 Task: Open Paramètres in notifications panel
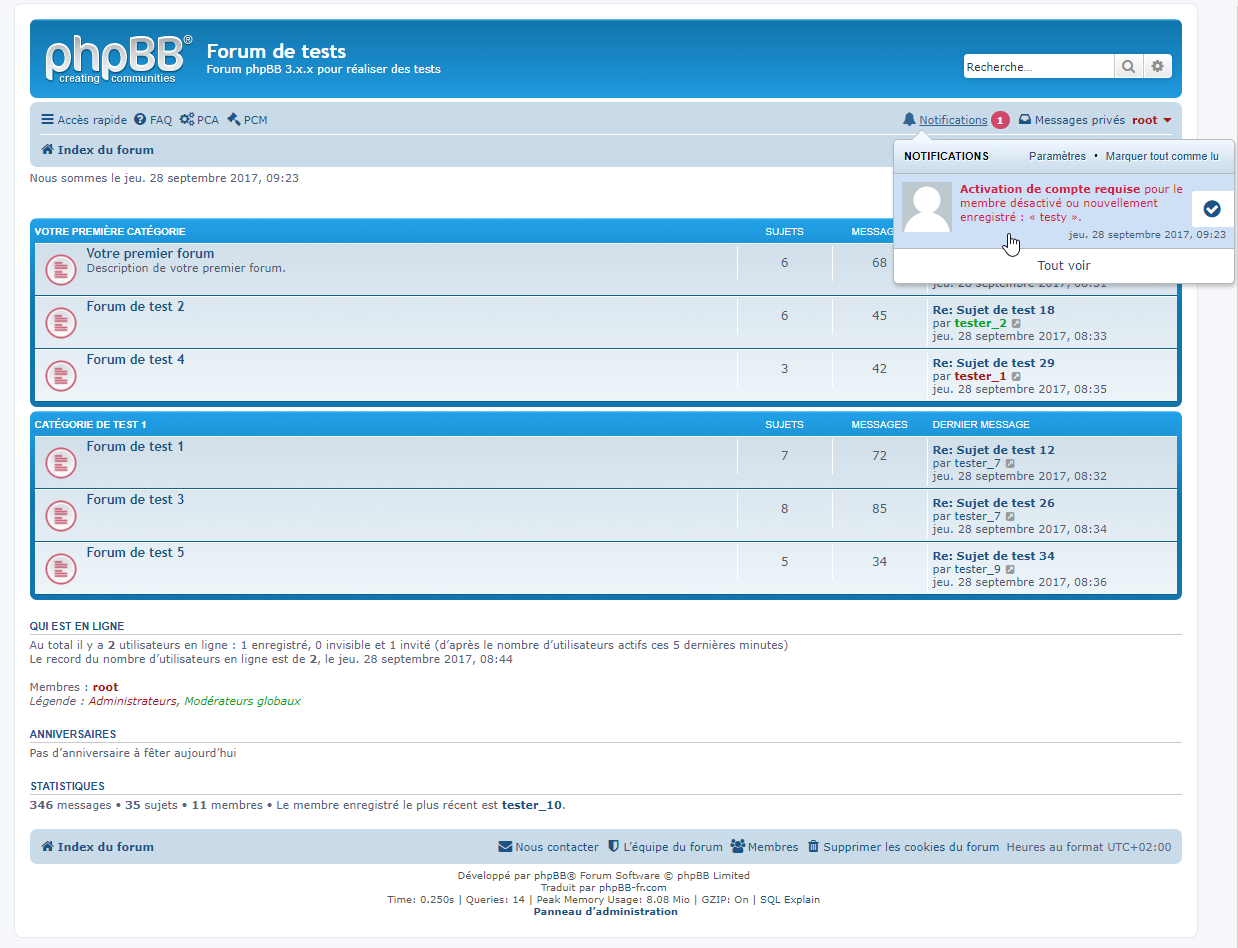pyautogui.click(x=1057, y=156)
